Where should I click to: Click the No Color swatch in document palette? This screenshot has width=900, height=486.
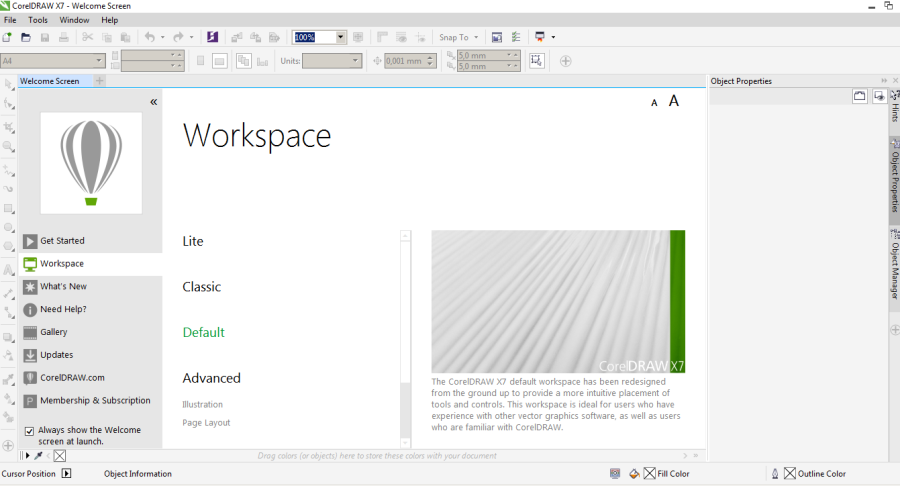tap(60, 456)
